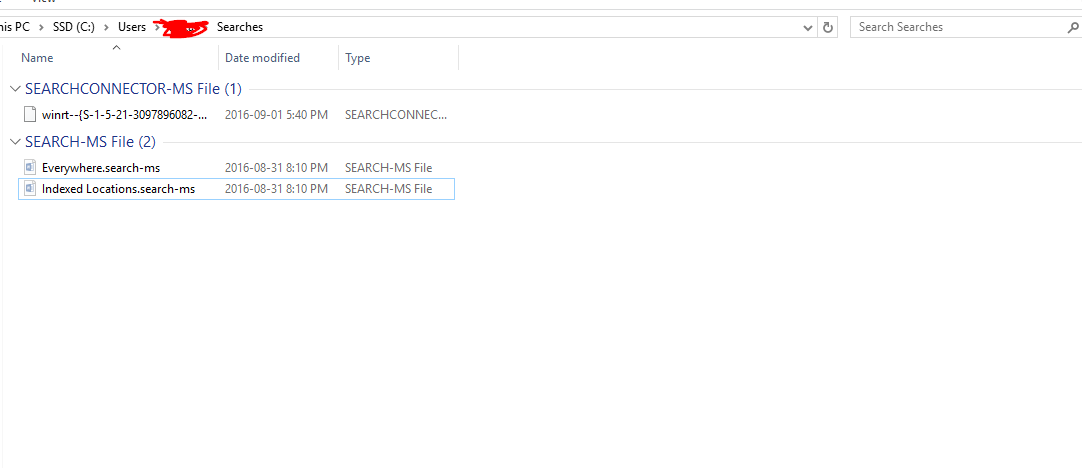Collapse the SEARCHCONNECTOR-MS File group

click(15, 89)
